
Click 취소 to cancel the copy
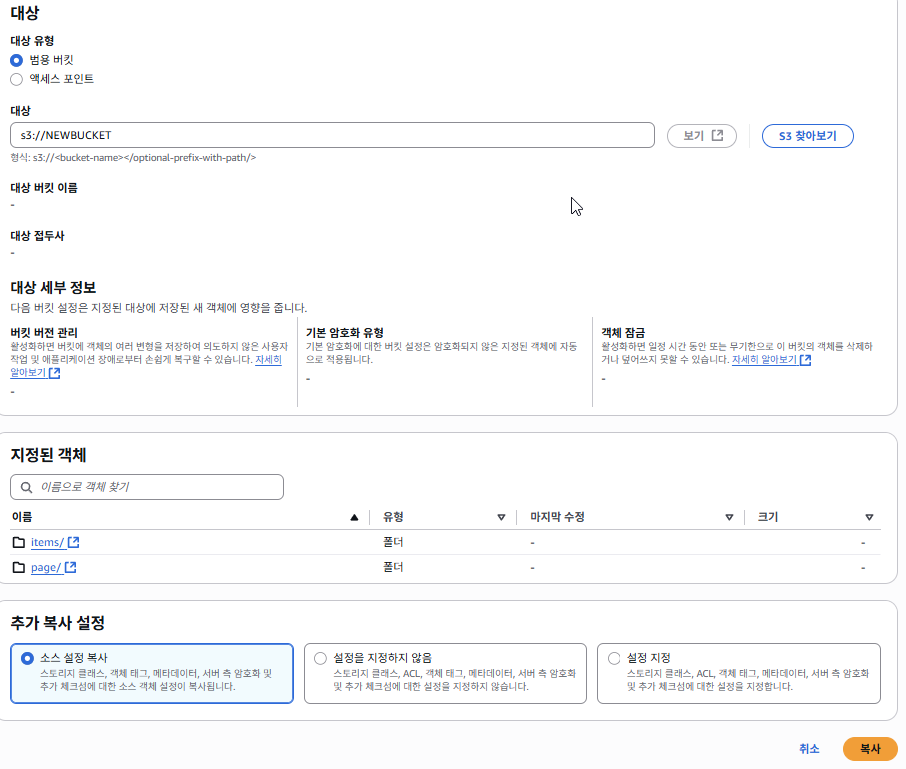(x=809, y=749)
